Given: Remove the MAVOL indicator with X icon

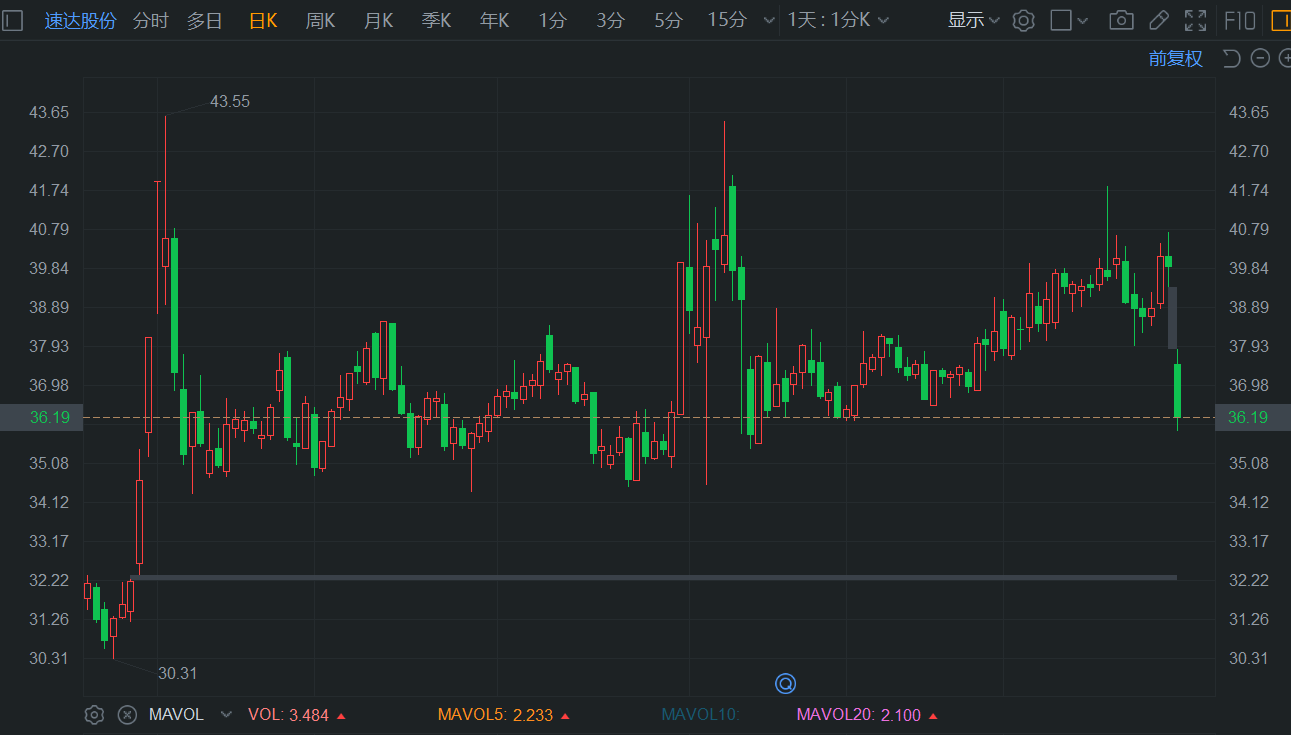Looking at the screenshot, I should tap(127, 715).
